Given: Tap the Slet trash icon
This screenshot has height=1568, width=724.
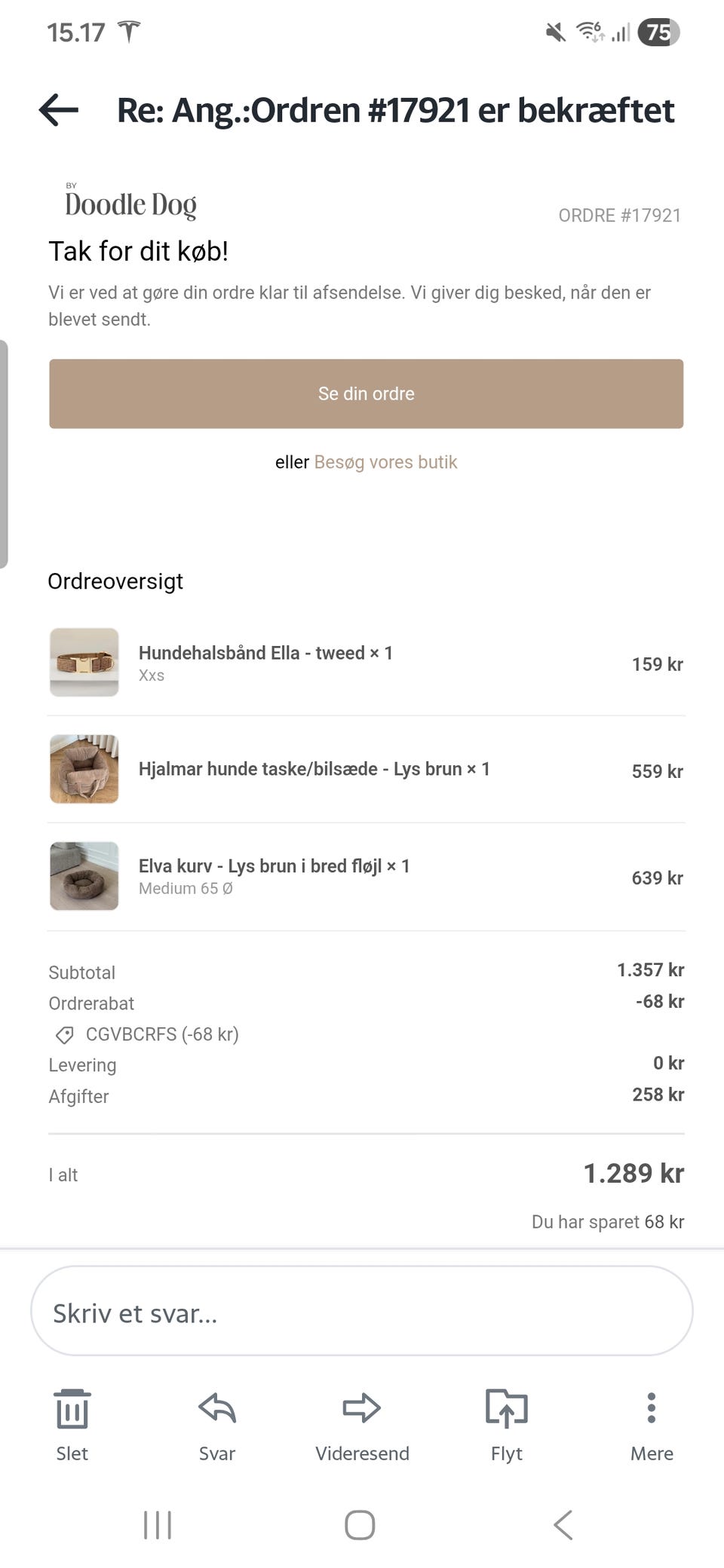Looking at the screenshot, I should click(x=72, y=1408).
